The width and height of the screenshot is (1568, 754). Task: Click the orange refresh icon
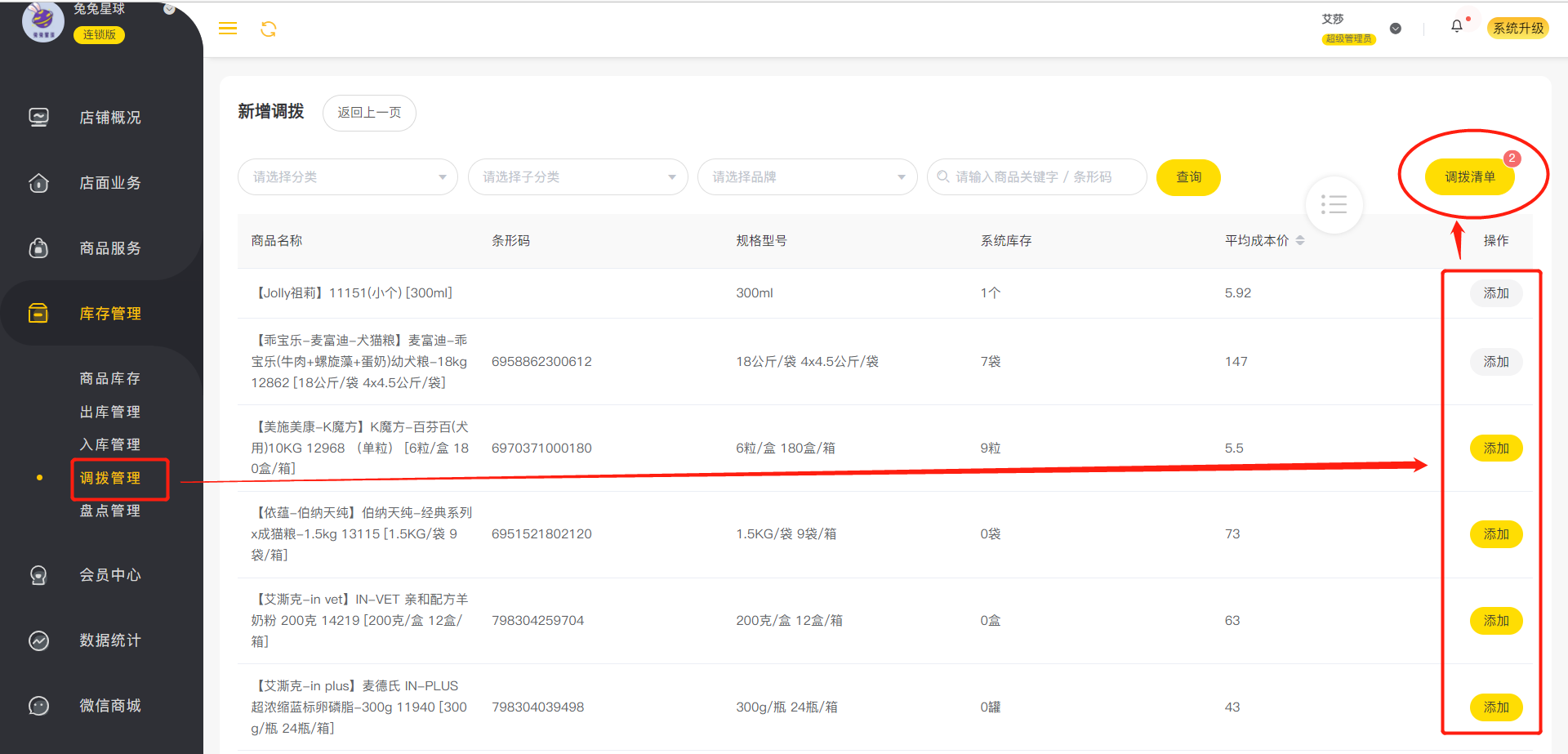[x=269, y=29]
